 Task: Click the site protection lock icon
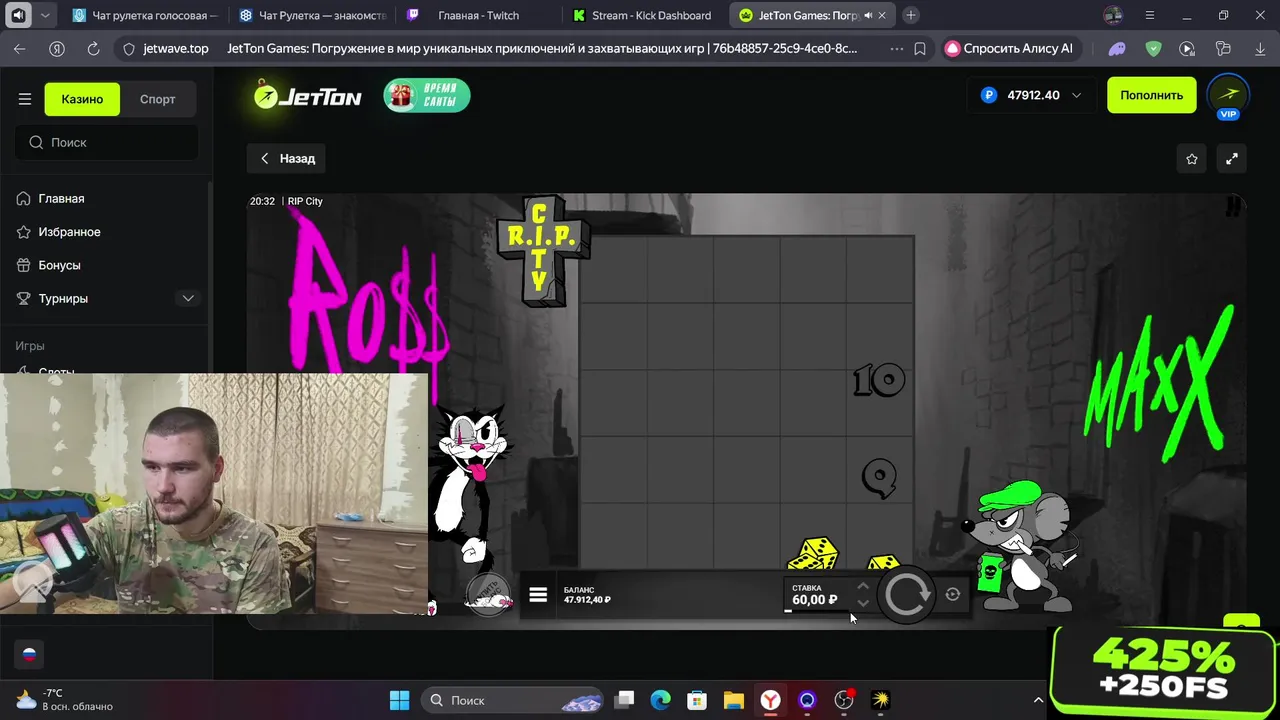click(129, 48)
